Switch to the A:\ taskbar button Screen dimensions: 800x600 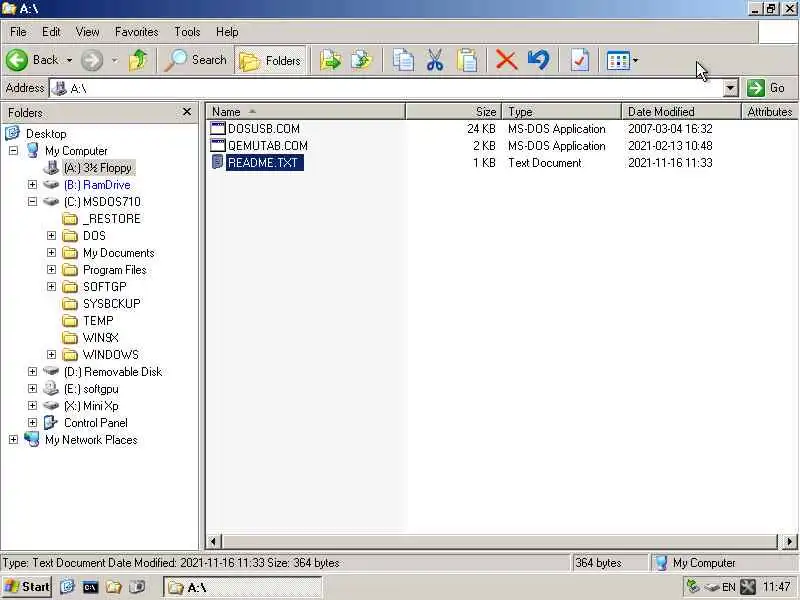point(243,587)
